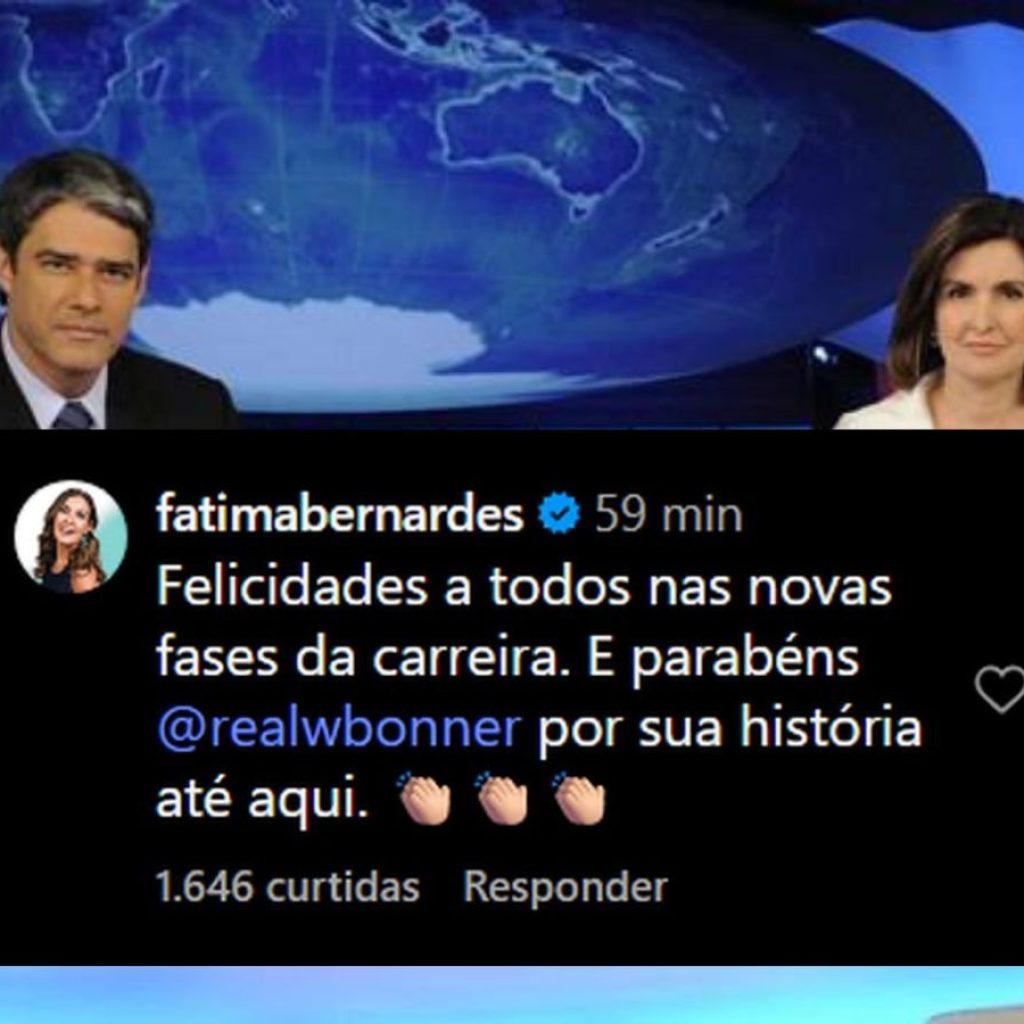Open the fatimabernardes username link

340,514
